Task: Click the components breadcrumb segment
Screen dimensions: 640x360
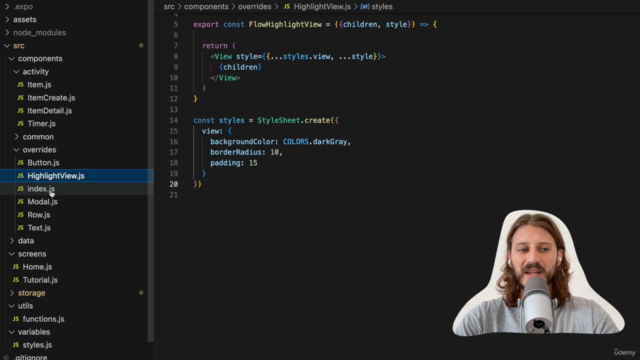Action: (206, 7)
